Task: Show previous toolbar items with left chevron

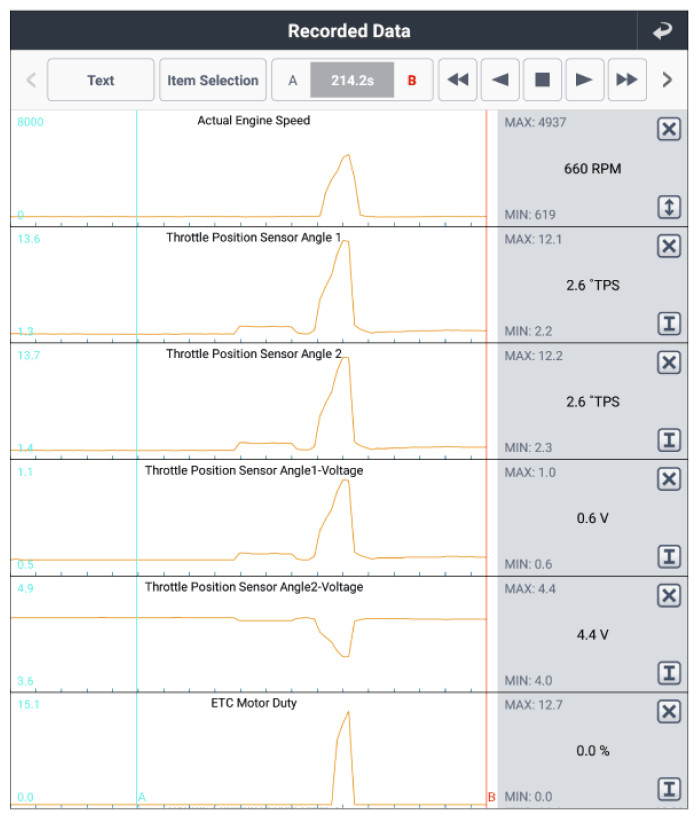Action: (x=31, y=80)
